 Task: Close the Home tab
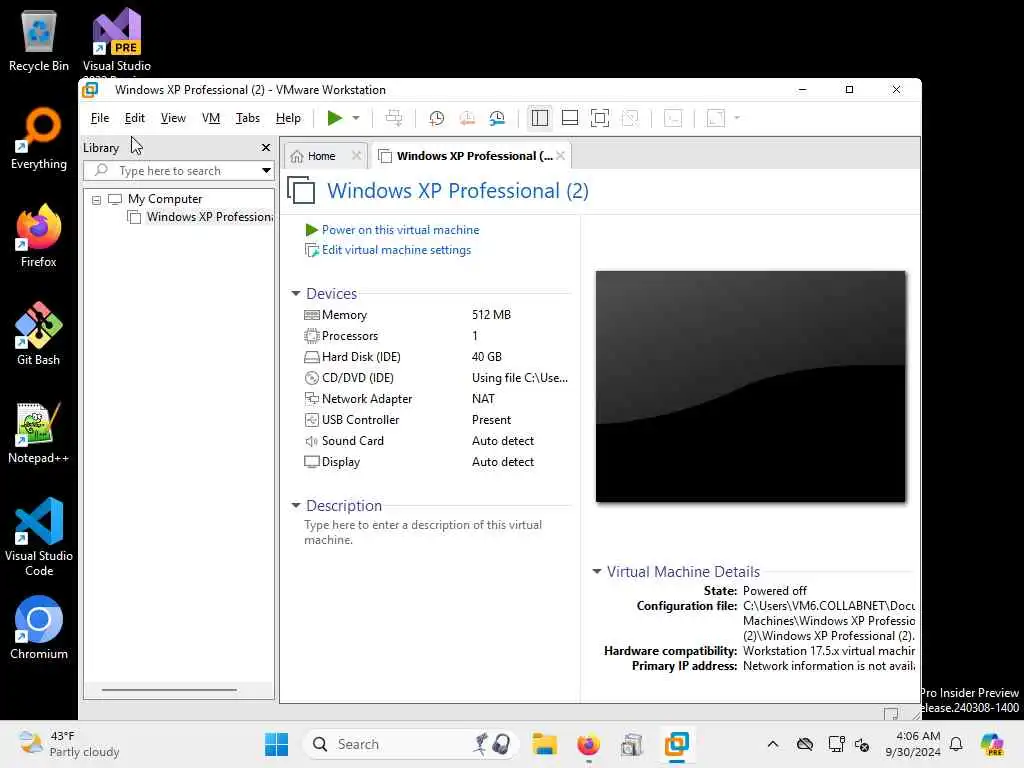coord(356,155)
